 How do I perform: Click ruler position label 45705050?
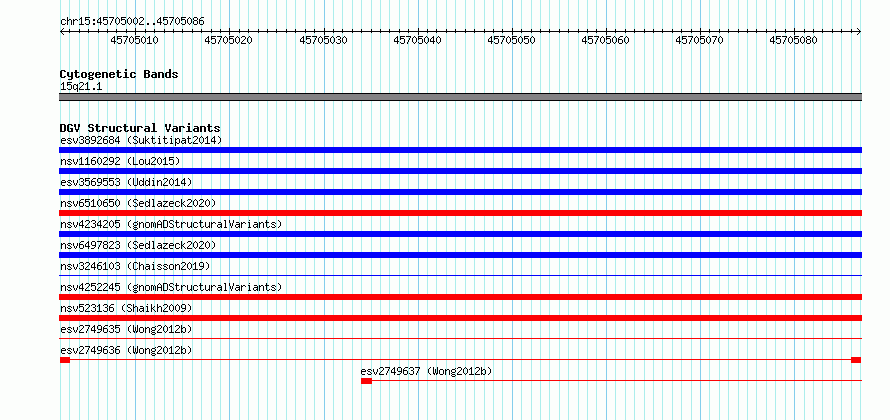point(511,40)
